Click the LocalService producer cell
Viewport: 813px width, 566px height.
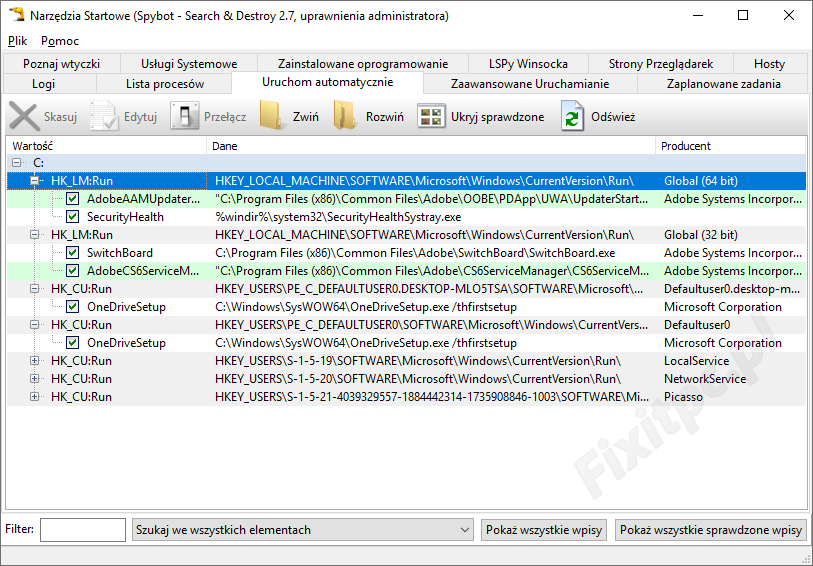(x=696, y=361)
